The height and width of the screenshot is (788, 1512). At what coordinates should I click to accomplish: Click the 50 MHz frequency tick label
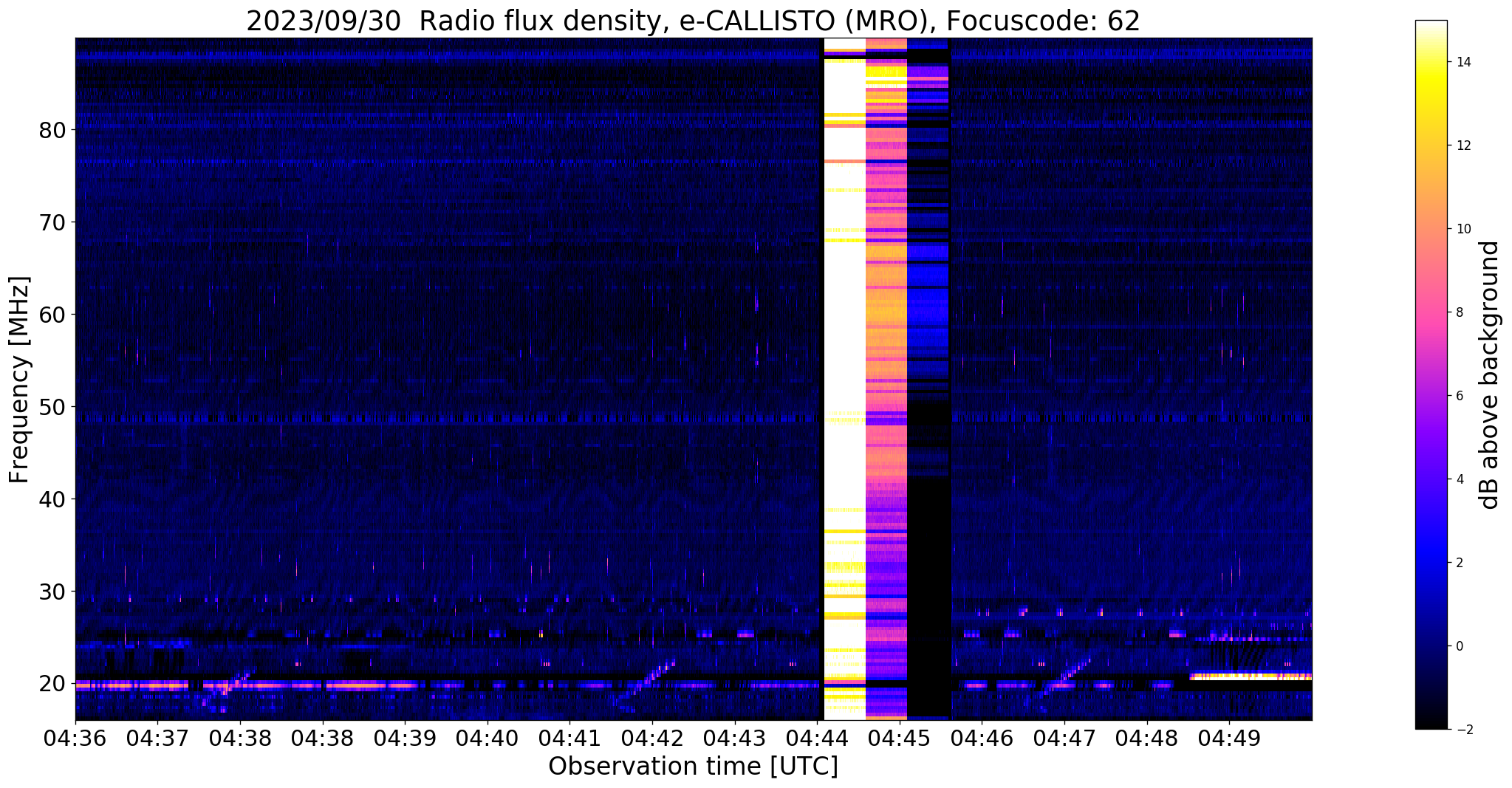click(x=52, y=407)
